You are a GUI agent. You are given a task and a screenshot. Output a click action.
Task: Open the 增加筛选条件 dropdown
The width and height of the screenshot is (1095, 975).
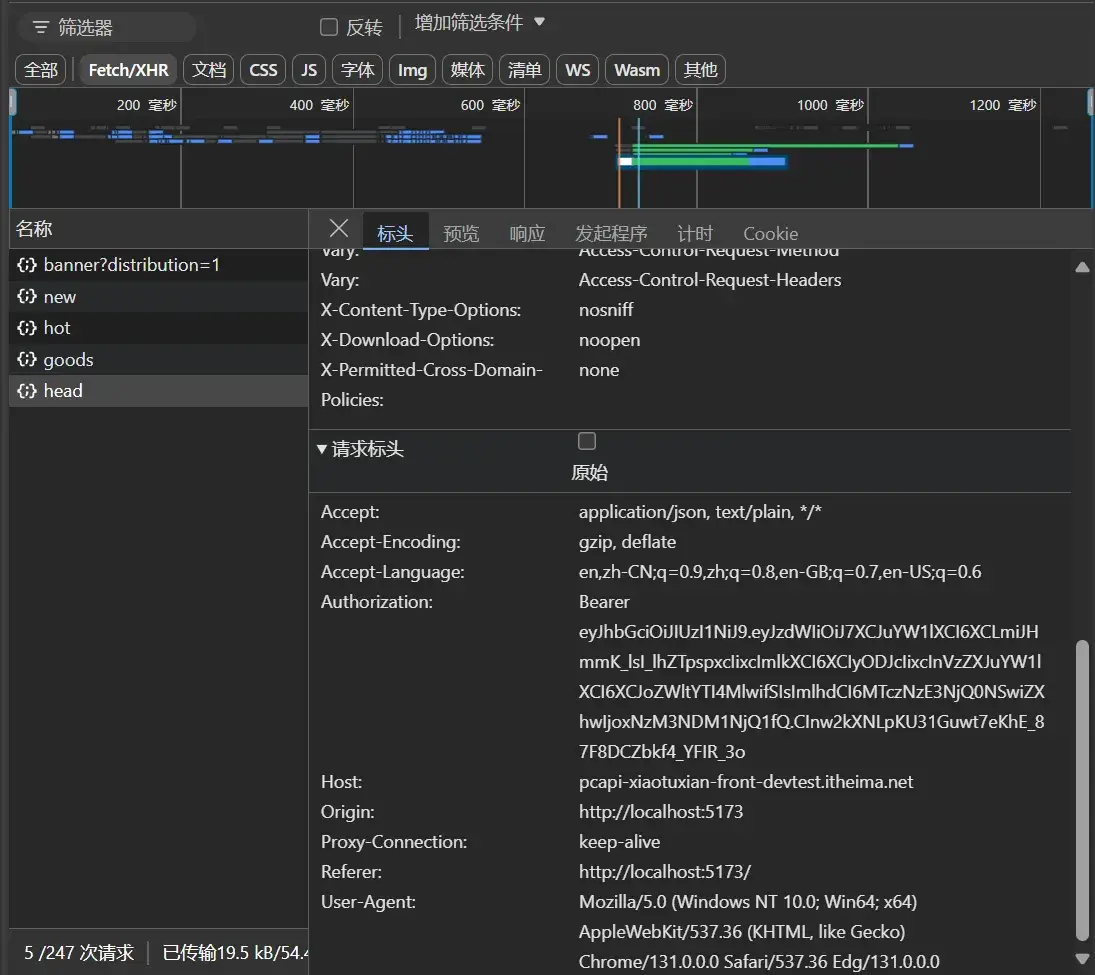click(479, 23)
